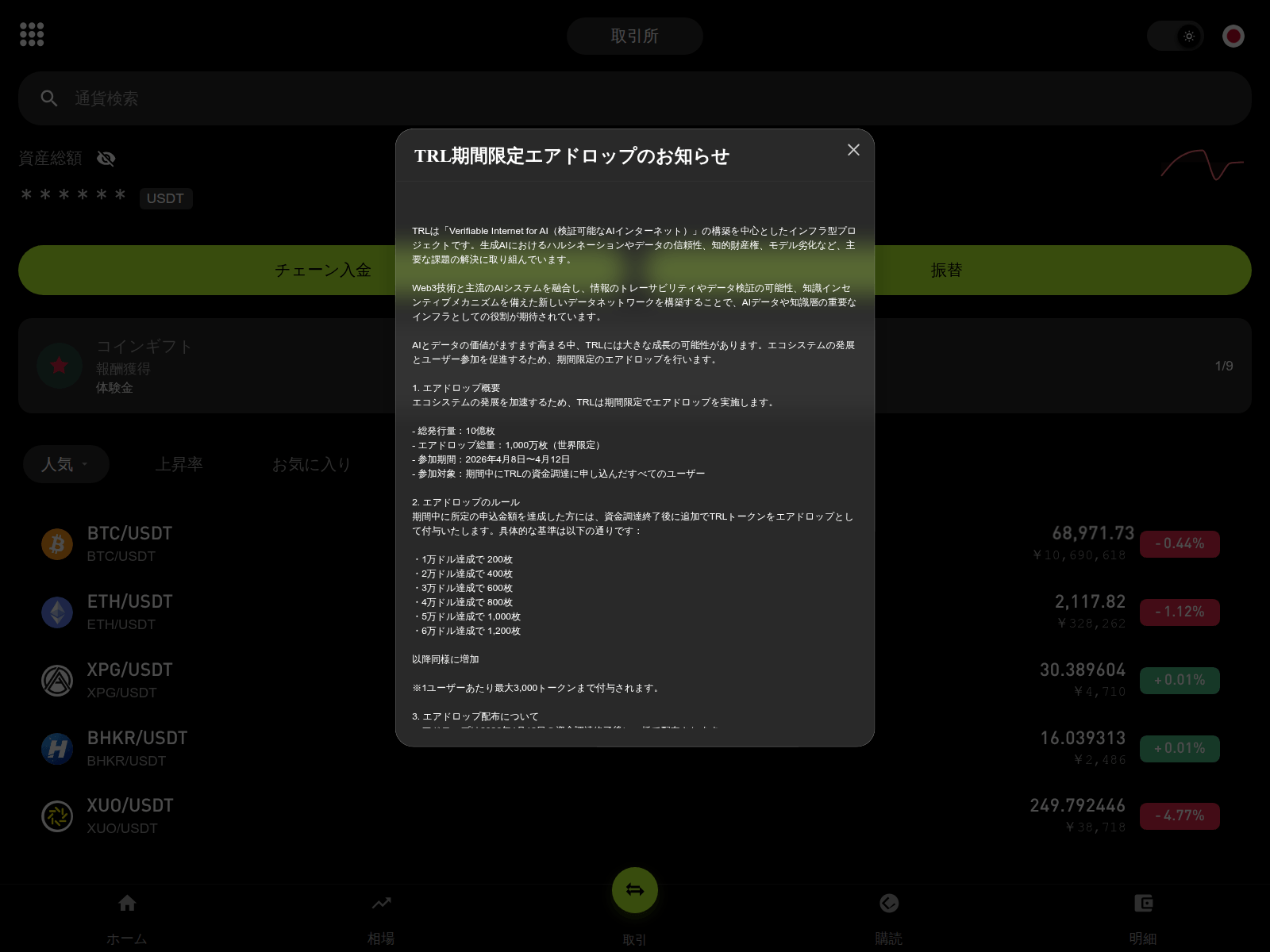Open the coin gift star icon
The image size is (1270, 952).
[60, 366]
